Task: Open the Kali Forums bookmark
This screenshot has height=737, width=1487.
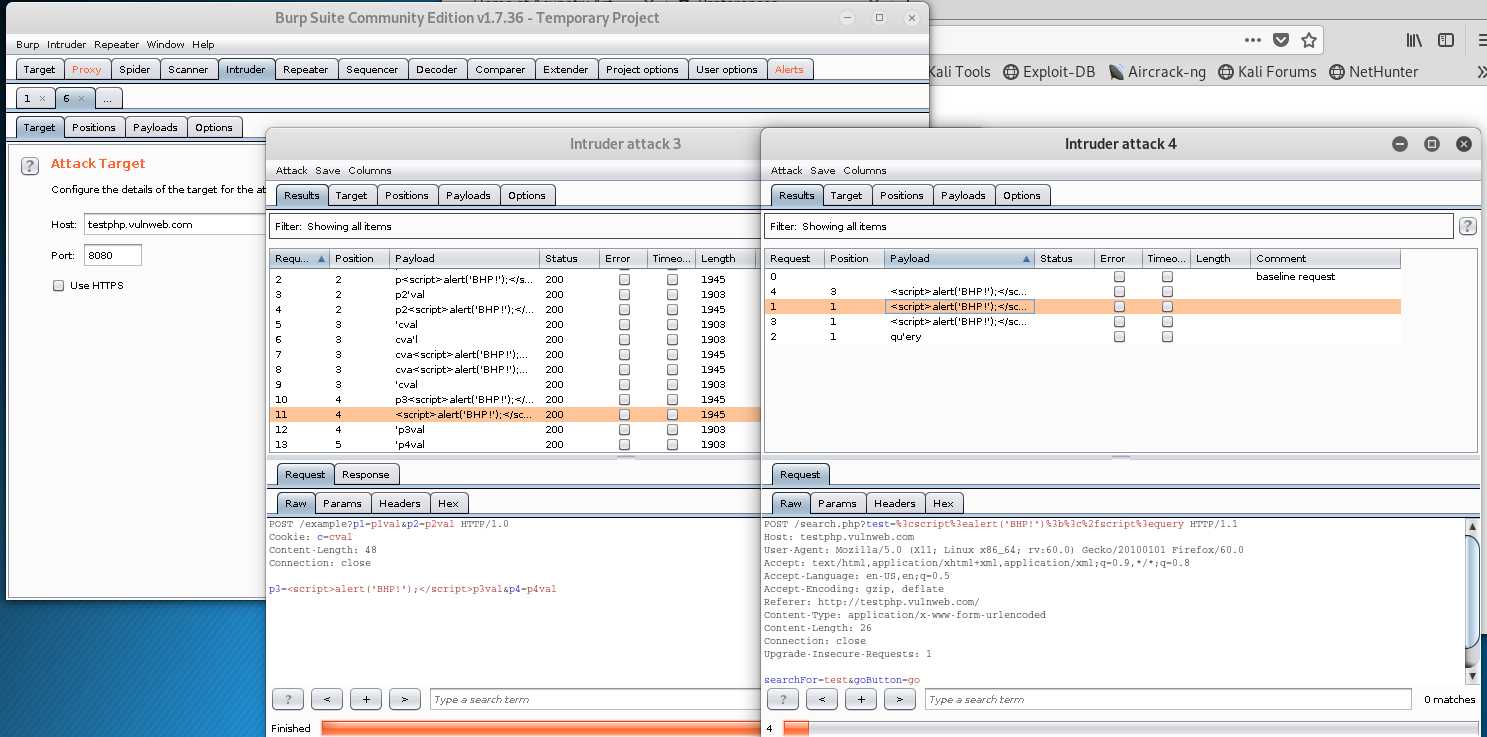Action: click(x=1267, y=72)
